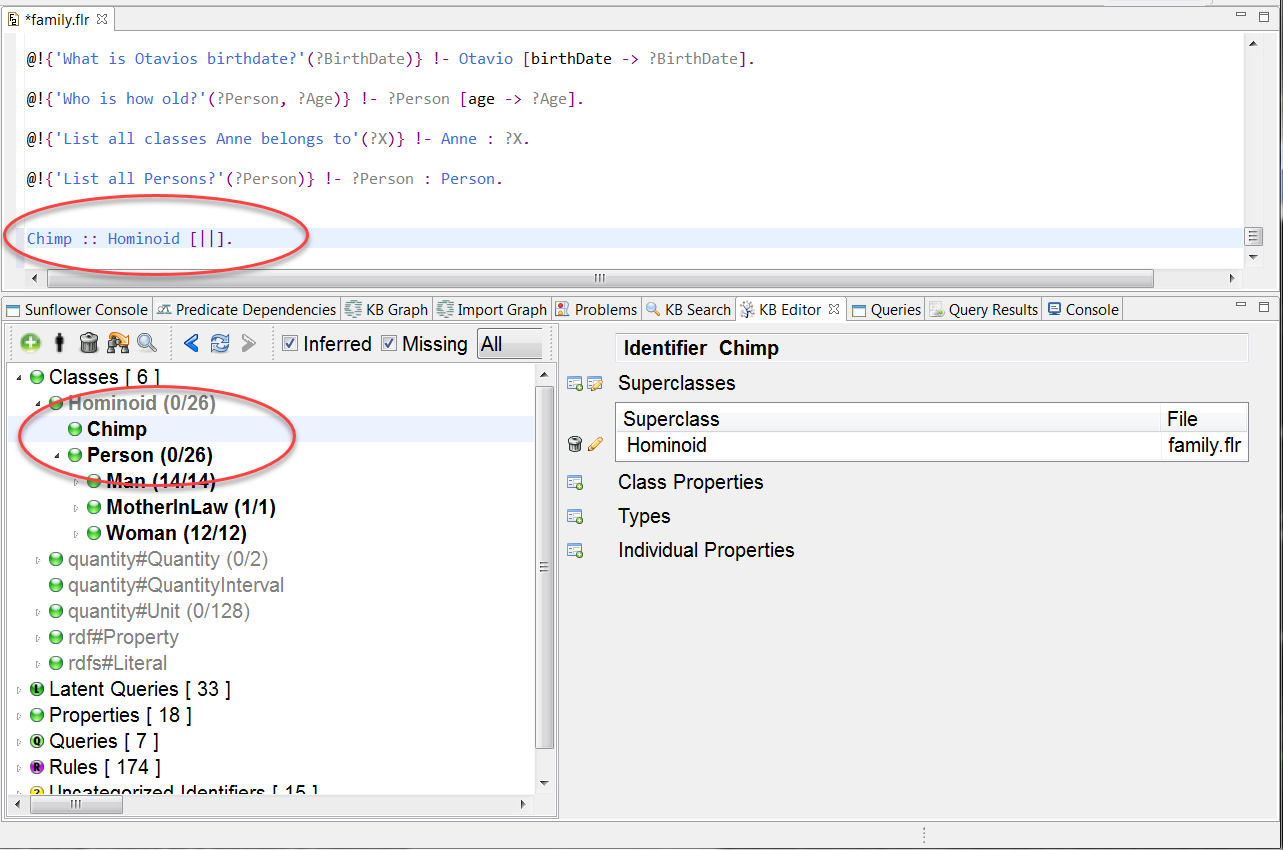Open the Predicate Dependencies tab
This screenshot has height=850, width=1283.
tap(246, 309)
